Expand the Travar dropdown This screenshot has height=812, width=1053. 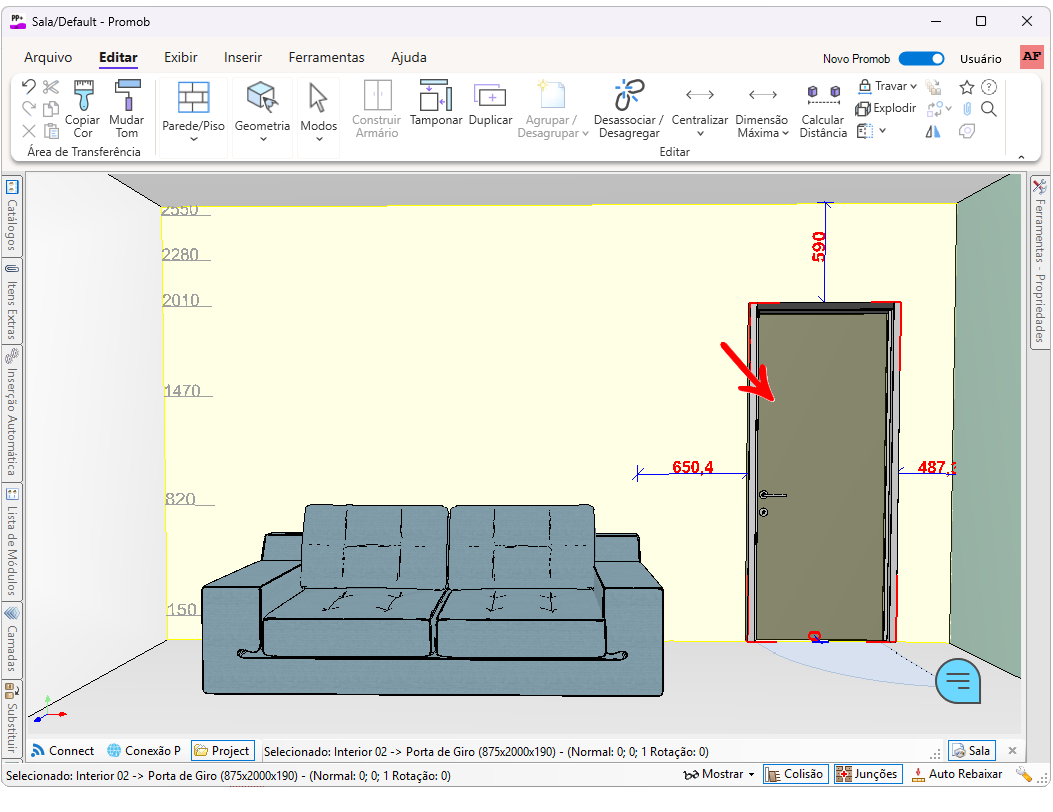tap(888, 86)
